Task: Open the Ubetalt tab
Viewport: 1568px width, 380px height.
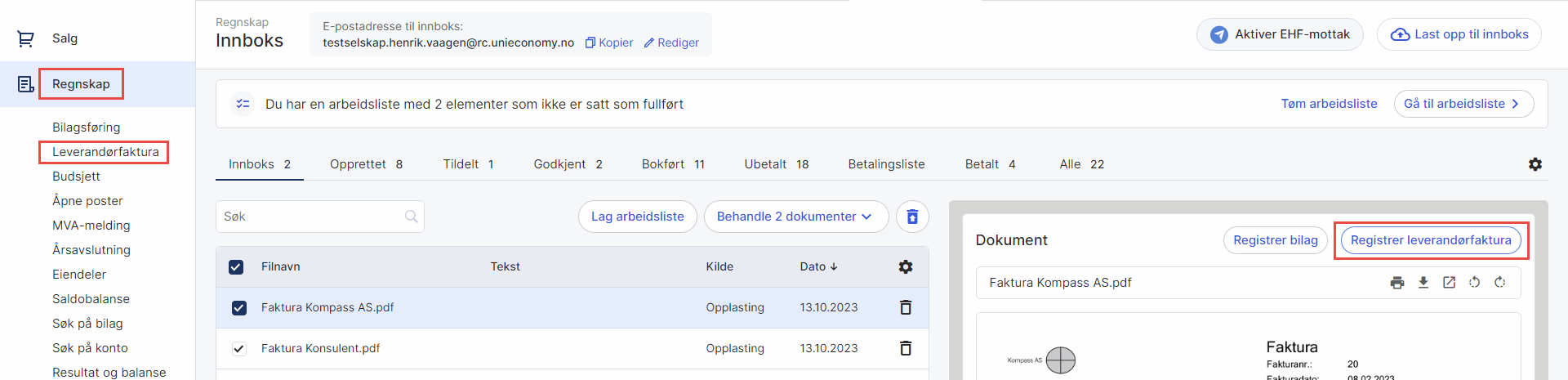Action: click(x=776, y=164)
